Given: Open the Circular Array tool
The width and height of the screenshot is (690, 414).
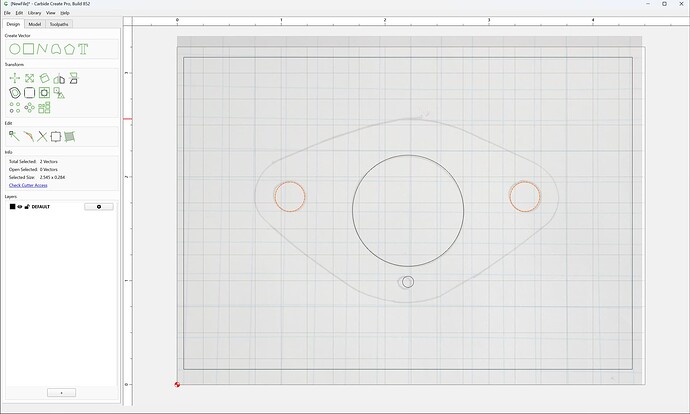Looking at the screenshot, I should pyautogui.click(x=29, y=107).
